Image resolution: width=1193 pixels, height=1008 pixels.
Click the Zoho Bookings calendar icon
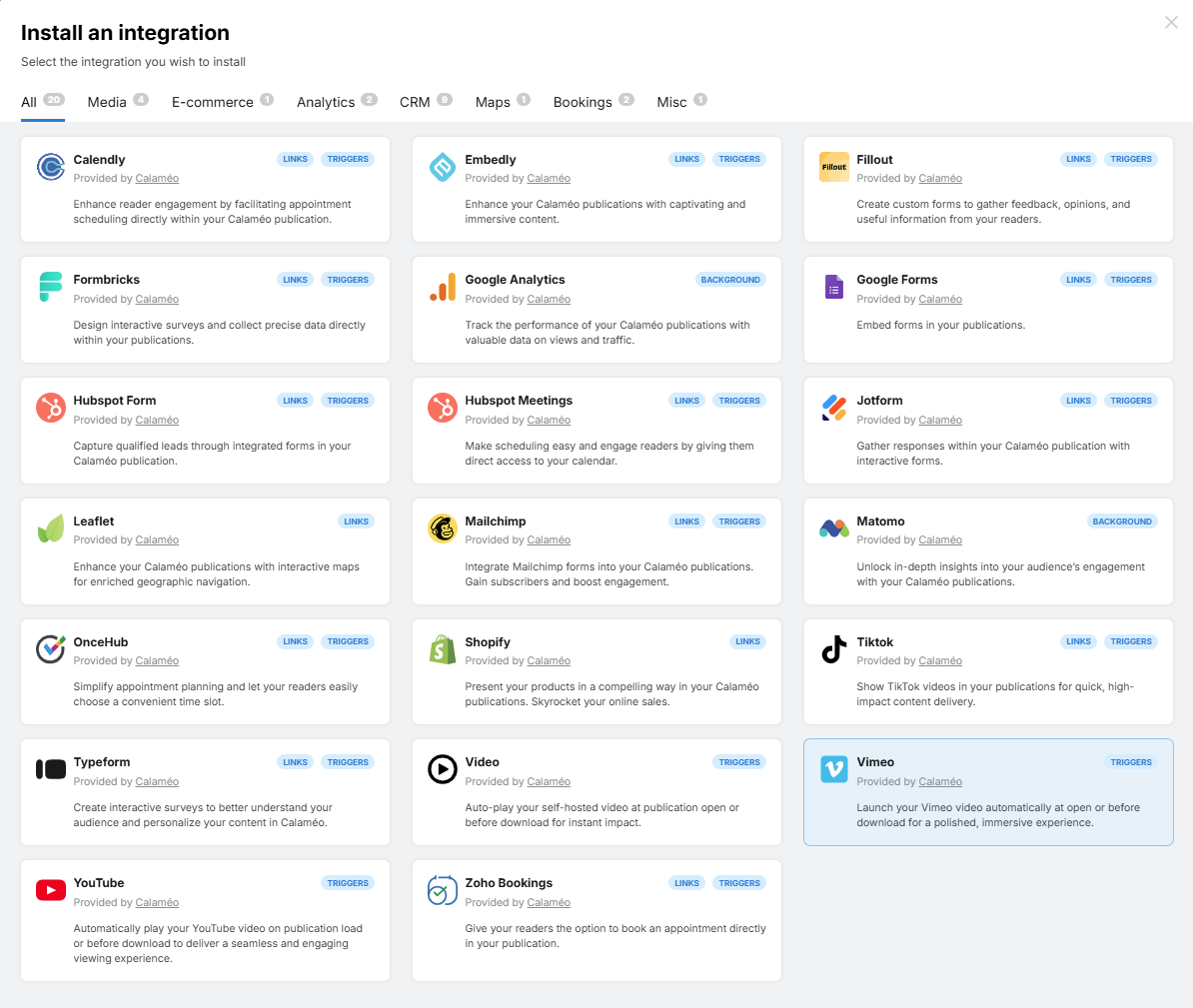442,890
